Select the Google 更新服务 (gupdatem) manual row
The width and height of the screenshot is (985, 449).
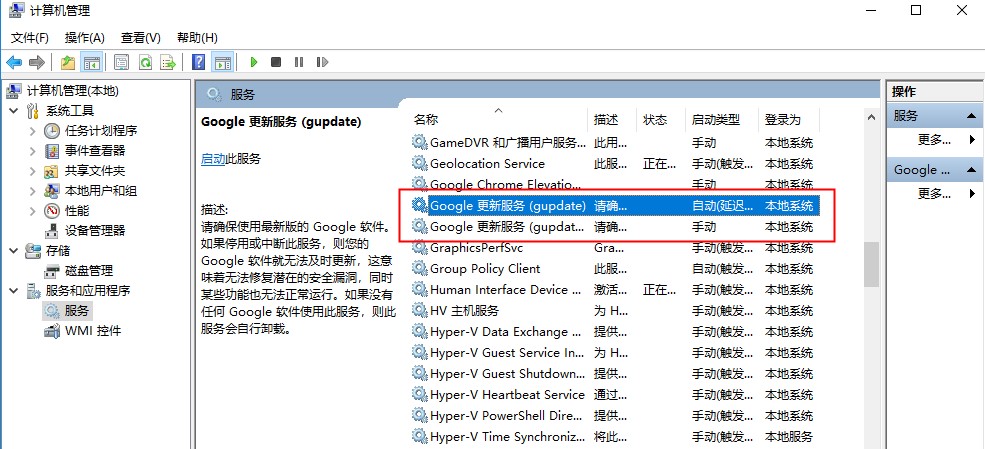click(616, 227)
